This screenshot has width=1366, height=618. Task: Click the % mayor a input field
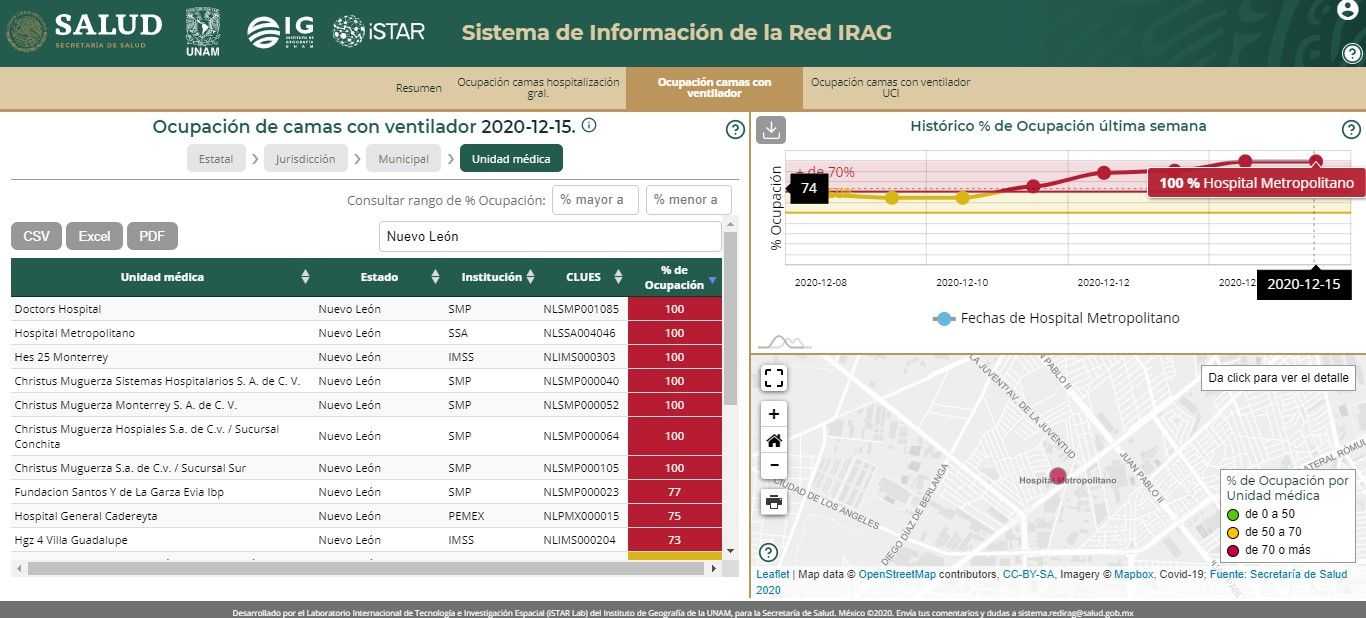595,200
